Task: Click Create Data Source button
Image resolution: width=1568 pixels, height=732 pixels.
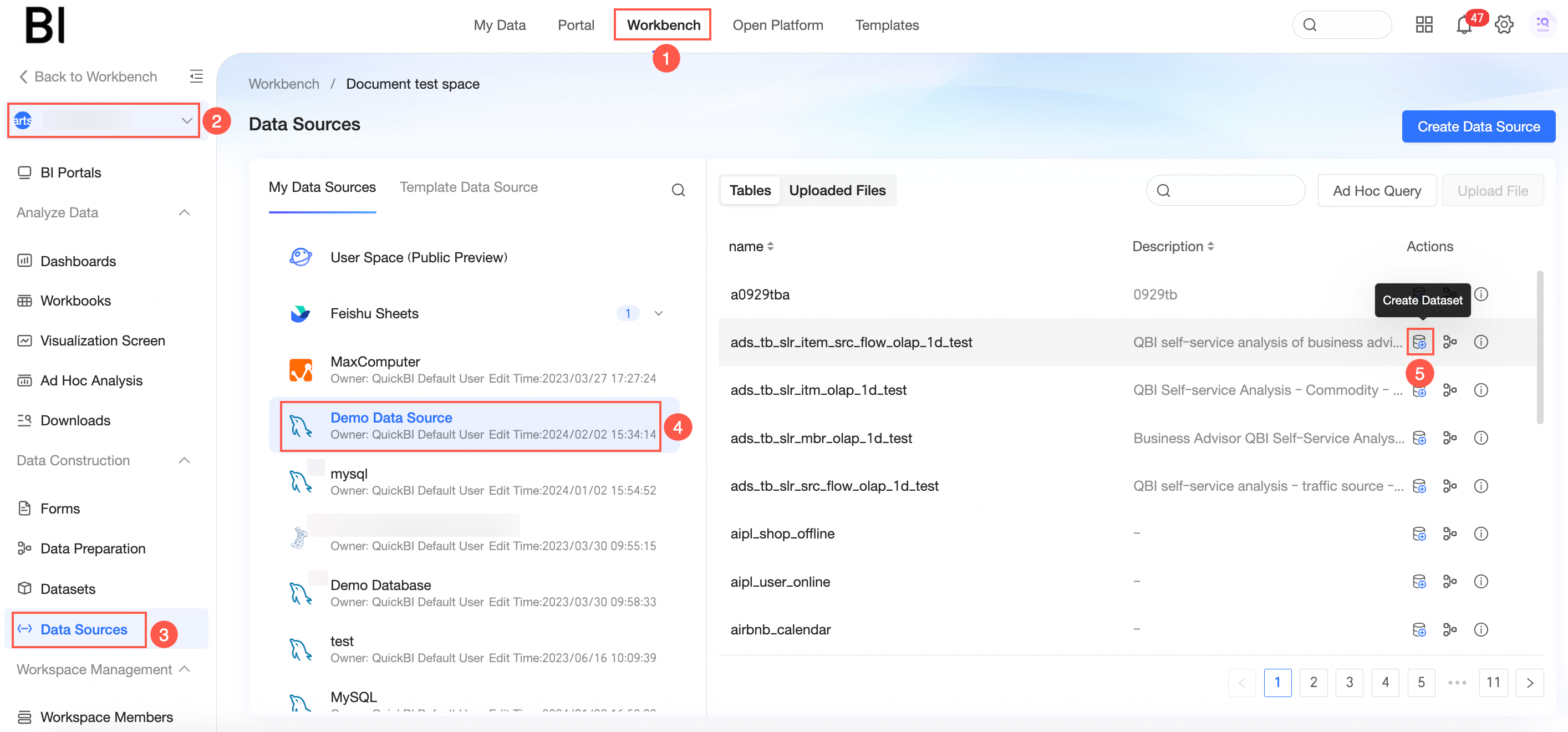Action: click(1478, 126)
